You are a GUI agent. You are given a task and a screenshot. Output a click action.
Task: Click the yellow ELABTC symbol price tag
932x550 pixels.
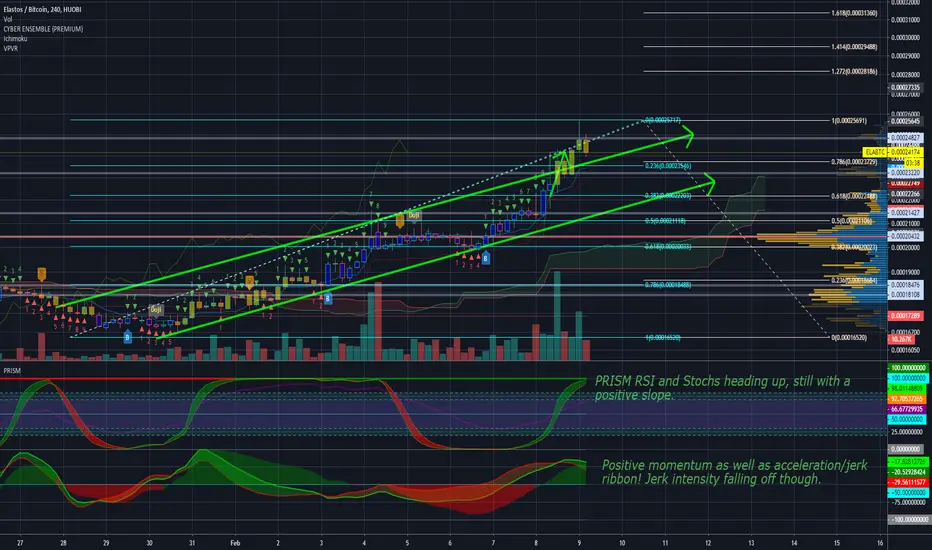(x=875, y=152)
